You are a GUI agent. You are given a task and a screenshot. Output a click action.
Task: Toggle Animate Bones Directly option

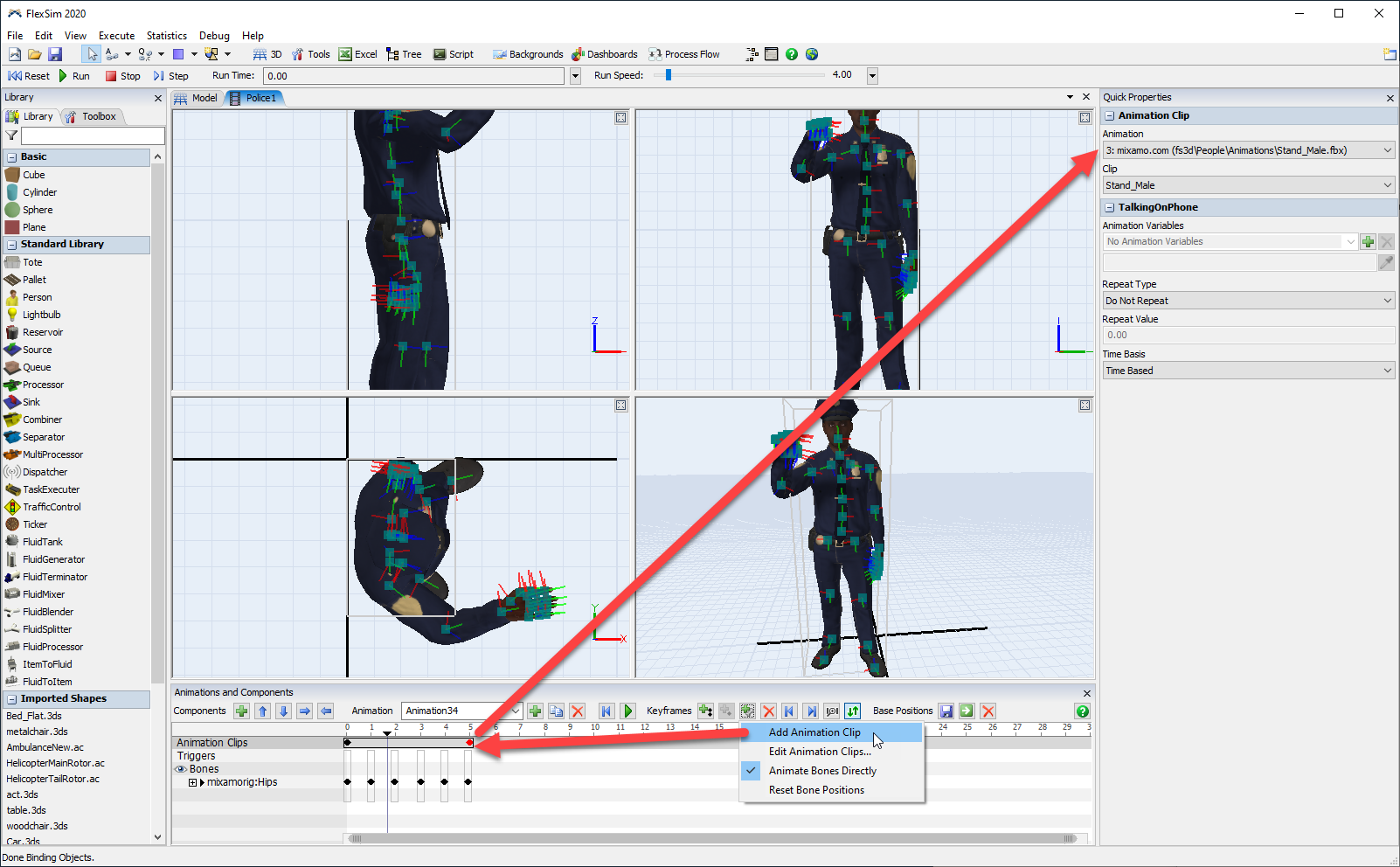point(821,771)
